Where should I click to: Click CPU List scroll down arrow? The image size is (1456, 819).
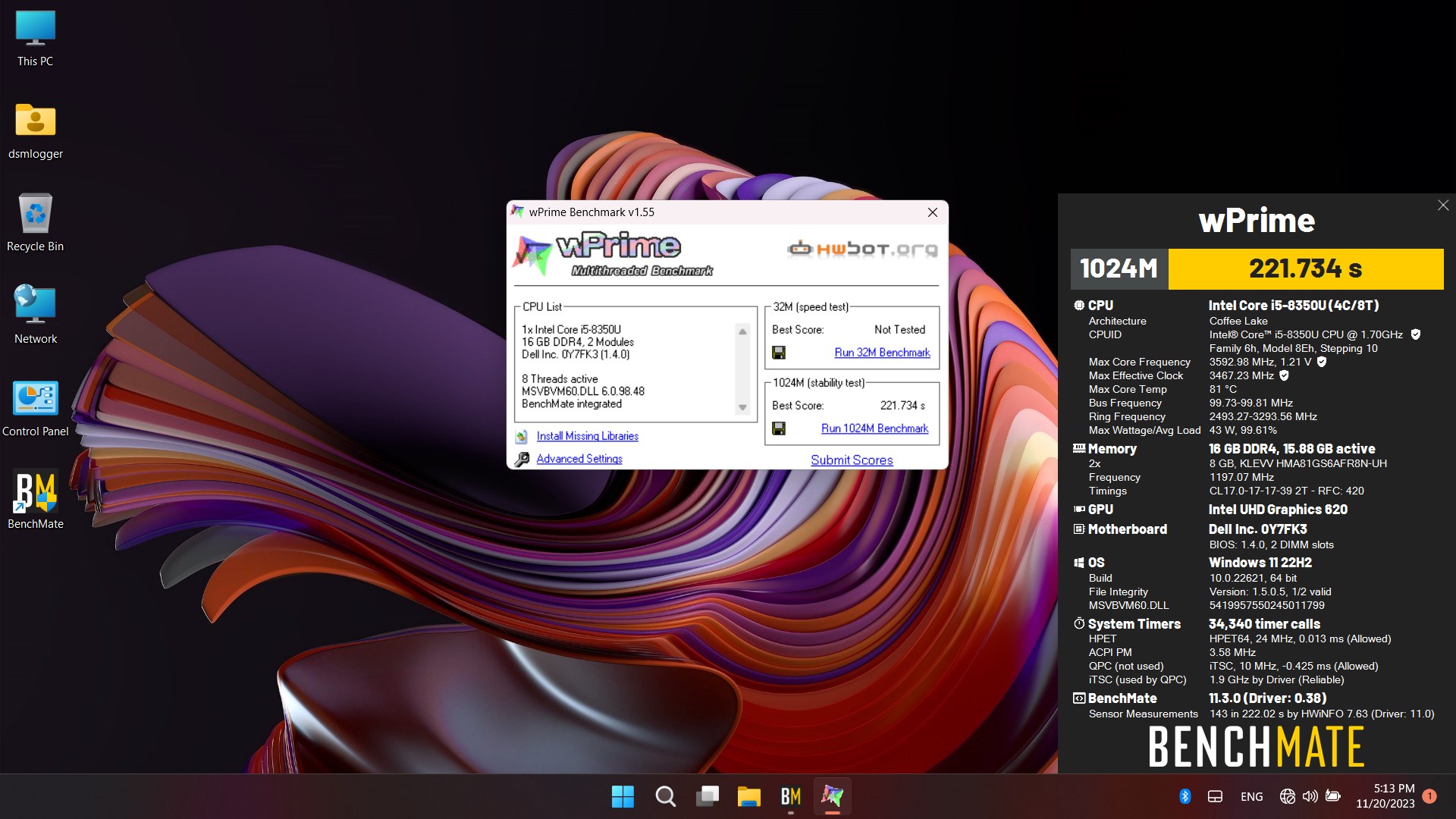(x=742, y=407)
